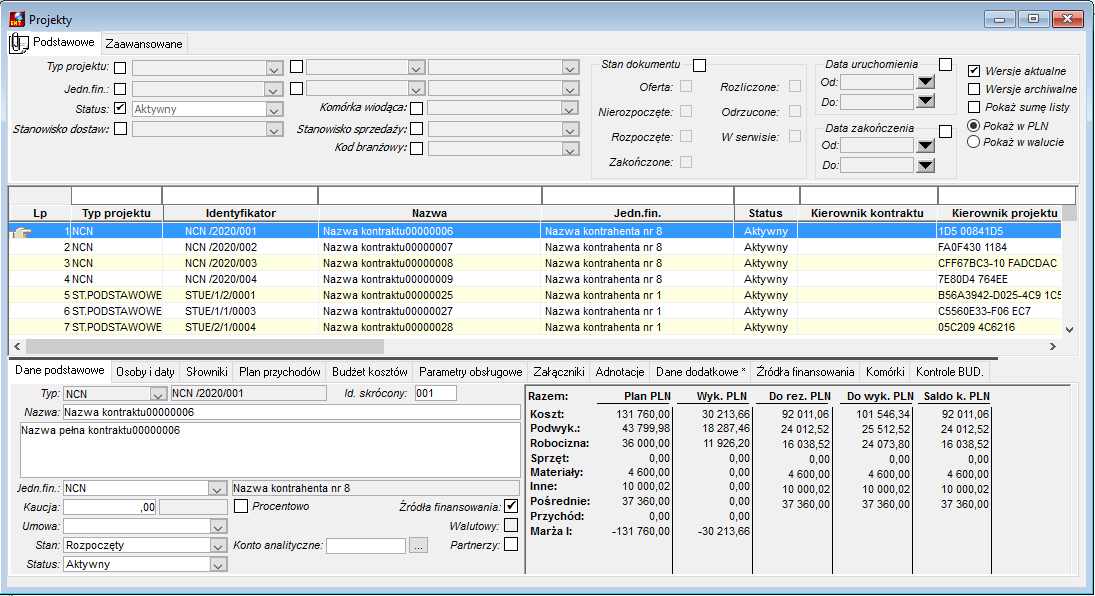Open the Typ projektu filter dropdown
This screenshot has width=1095, height=596.
pyautogui.click(x=274, y=68)
